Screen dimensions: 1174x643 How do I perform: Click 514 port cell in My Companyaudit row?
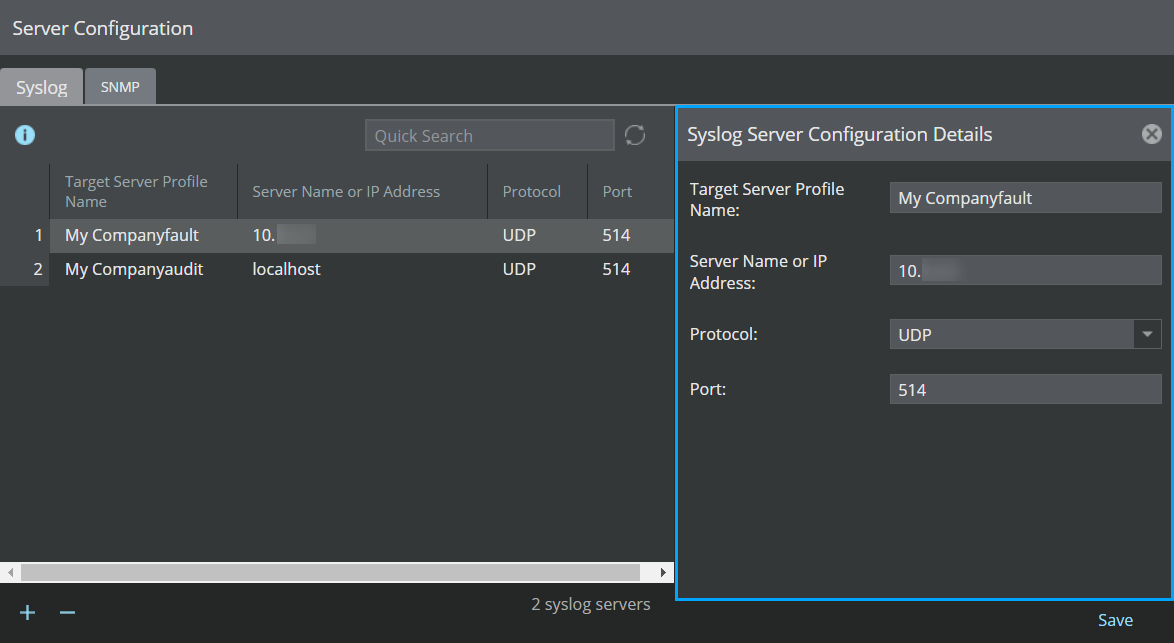(x=630, y=269)
